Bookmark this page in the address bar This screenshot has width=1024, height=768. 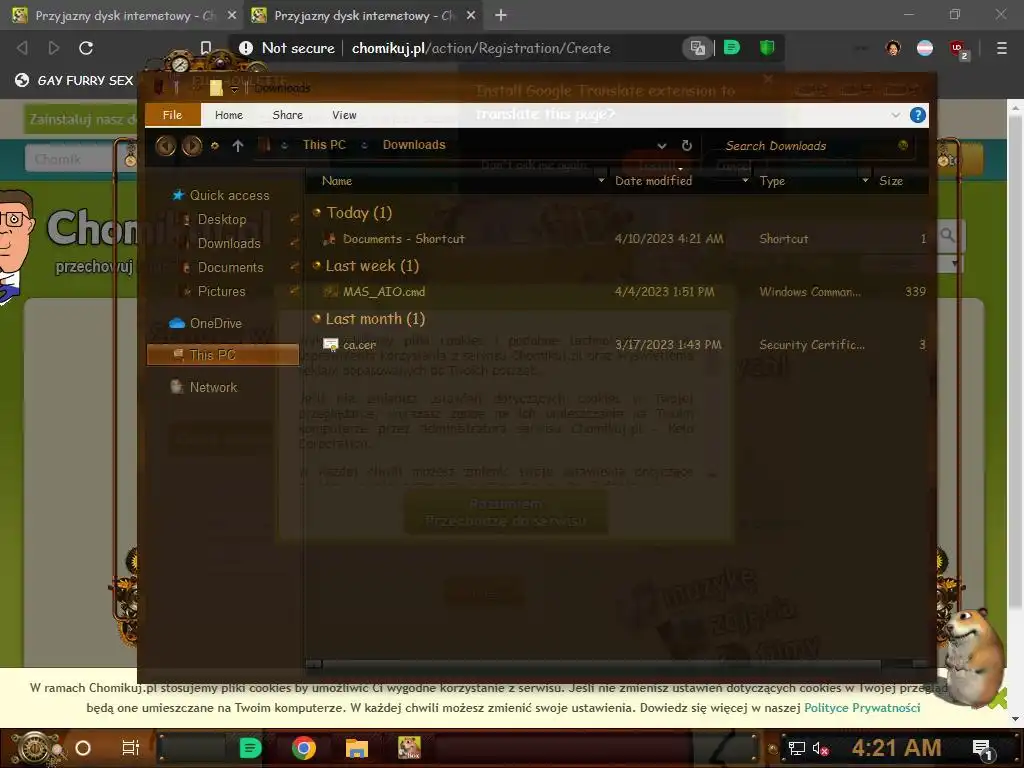(x=206, y=48)
